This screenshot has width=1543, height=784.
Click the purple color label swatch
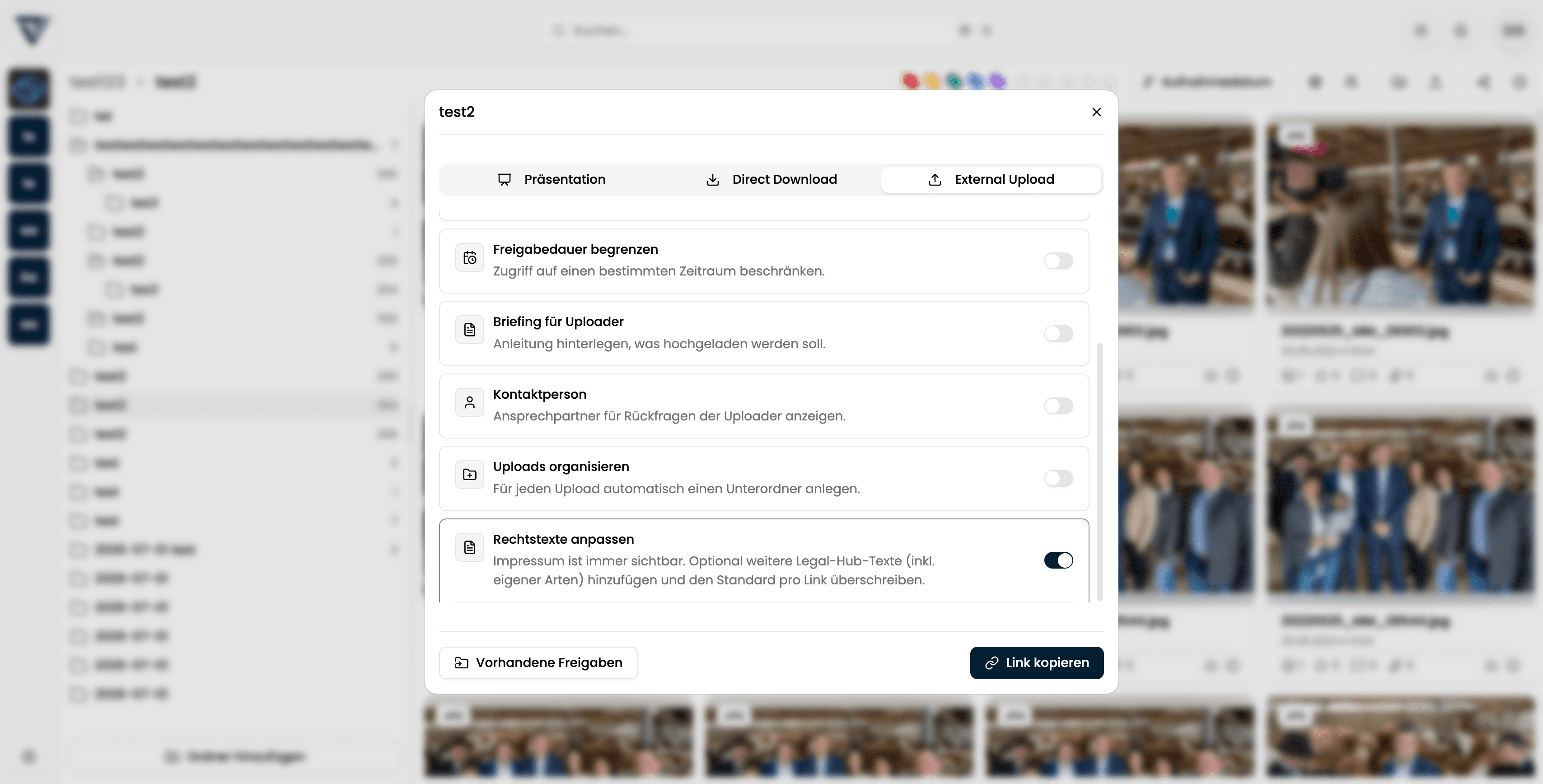click(x=997, y=81)
